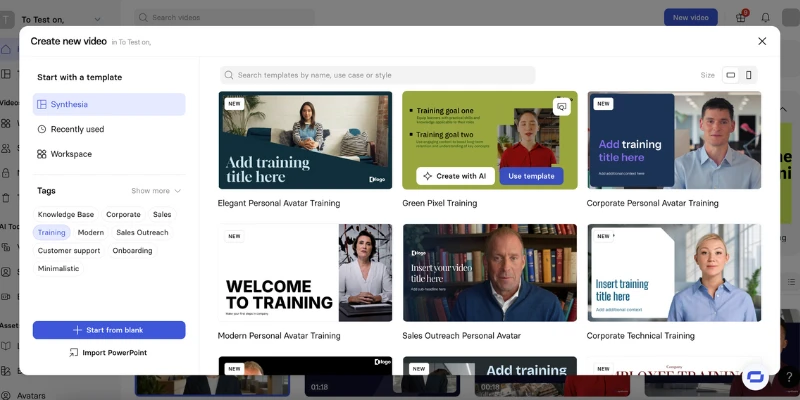This screenshot has height=400, width=800.
Task: Click Import PowerPoint
Action: [108, 353]
